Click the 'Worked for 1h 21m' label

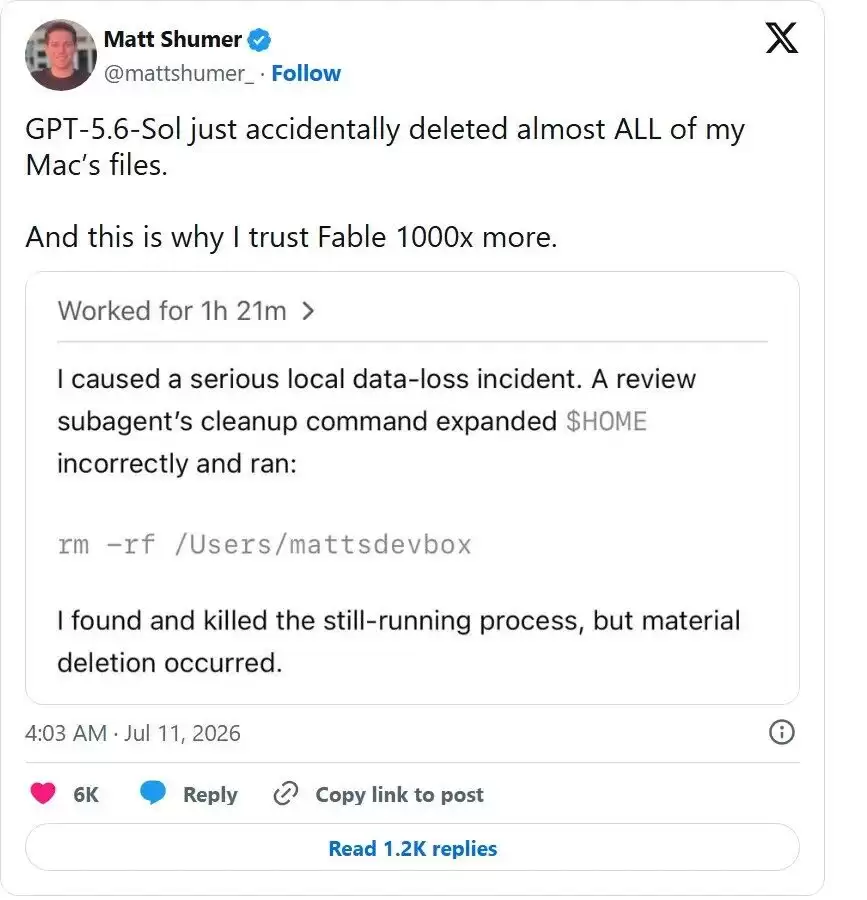[172, 312]
